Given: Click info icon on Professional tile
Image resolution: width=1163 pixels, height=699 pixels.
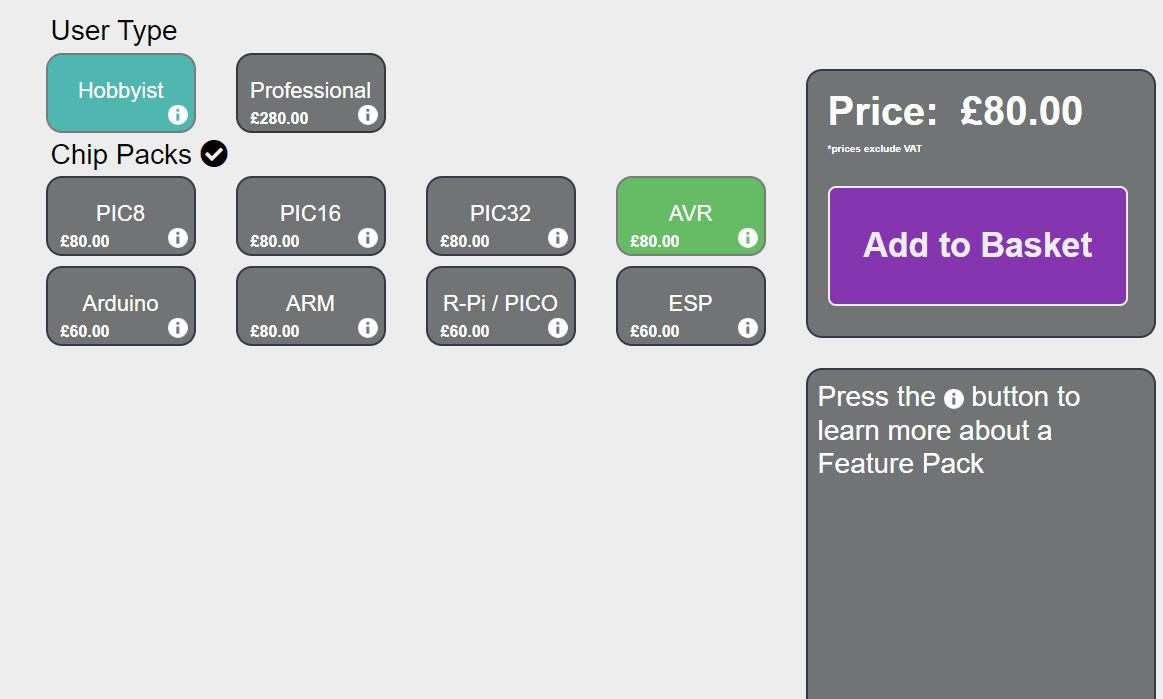Looking at the screenshot, I should click(367, 115).
